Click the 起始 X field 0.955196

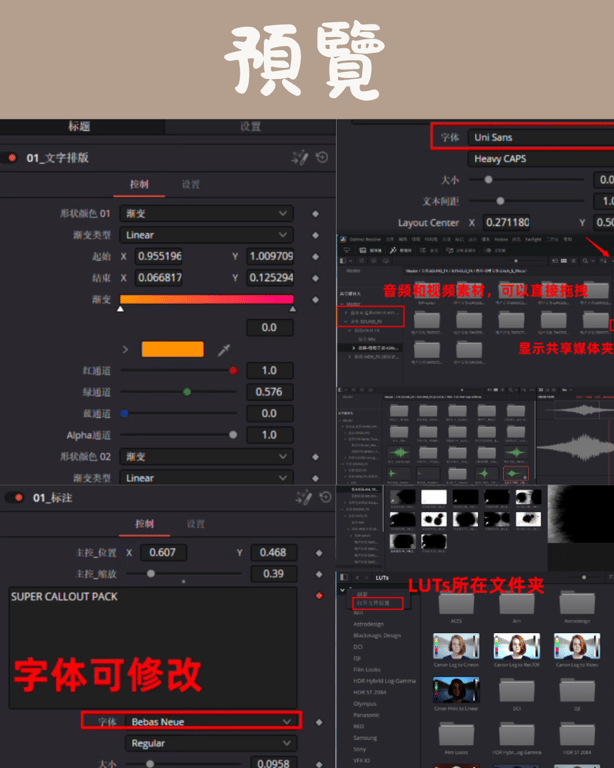(159, 256)
